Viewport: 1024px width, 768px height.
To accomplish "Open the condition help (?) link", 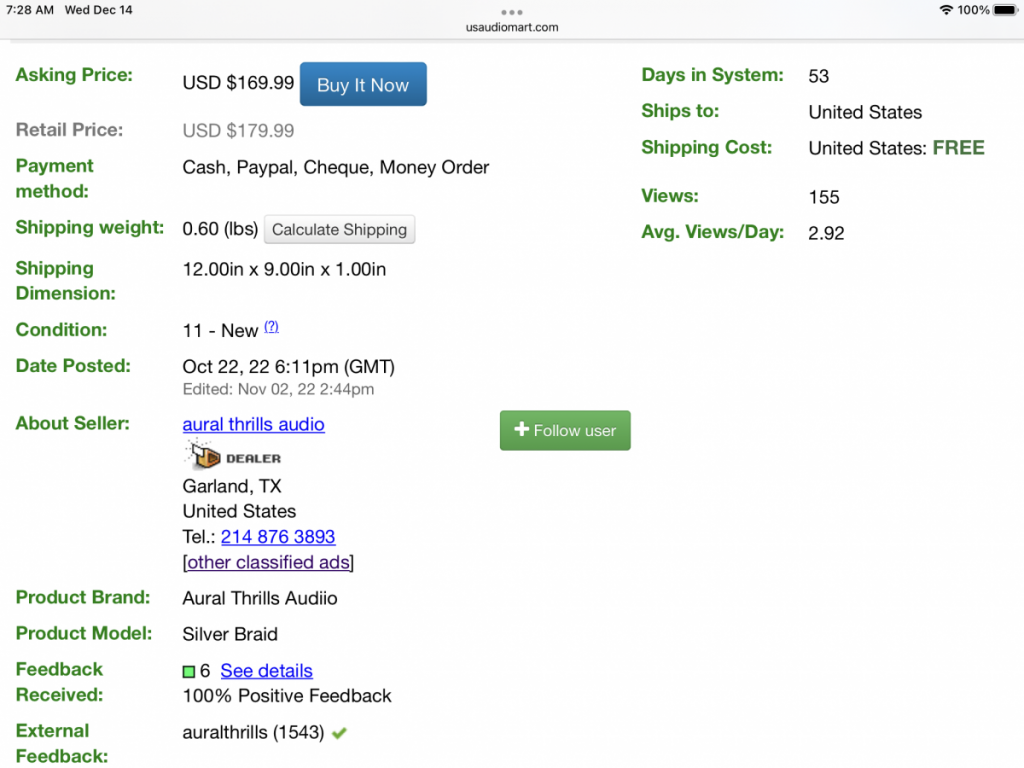I will click(272, 327).
